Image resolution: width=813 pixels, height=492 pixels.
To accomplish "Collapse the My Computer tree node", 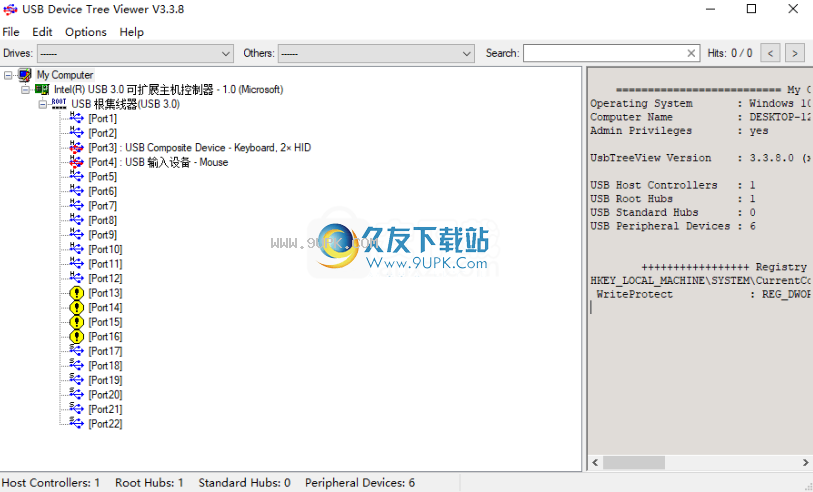I will 8,75.
